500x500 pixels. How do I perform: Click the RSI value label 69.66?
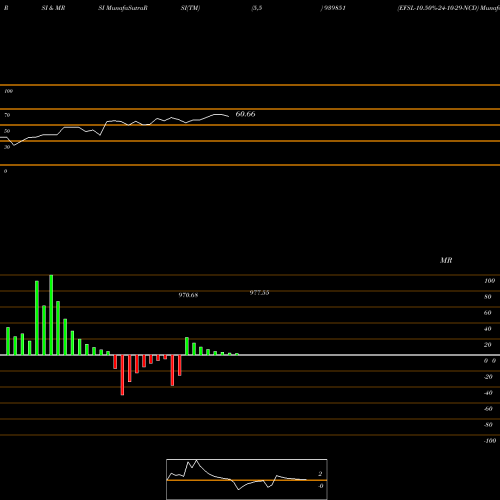245,114
